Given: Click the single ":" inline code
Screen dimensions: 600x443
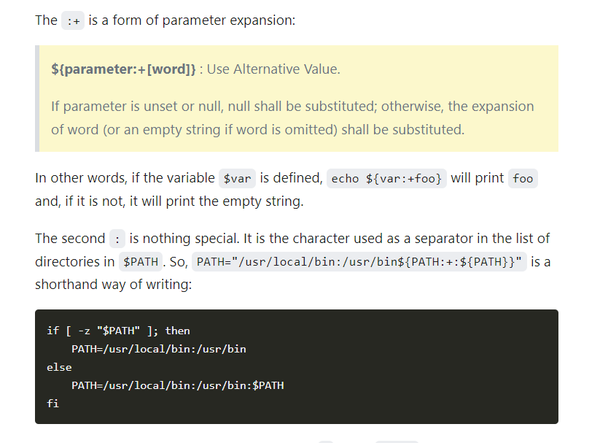Looking at the screenshot, I should point(117,239).
